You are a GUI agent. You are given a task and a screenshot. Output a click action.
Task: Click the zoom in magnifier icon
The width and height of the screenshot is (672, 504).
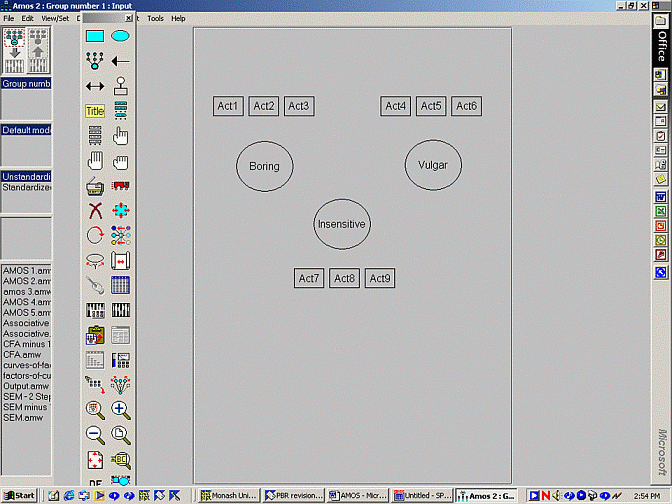click(120, 409)
